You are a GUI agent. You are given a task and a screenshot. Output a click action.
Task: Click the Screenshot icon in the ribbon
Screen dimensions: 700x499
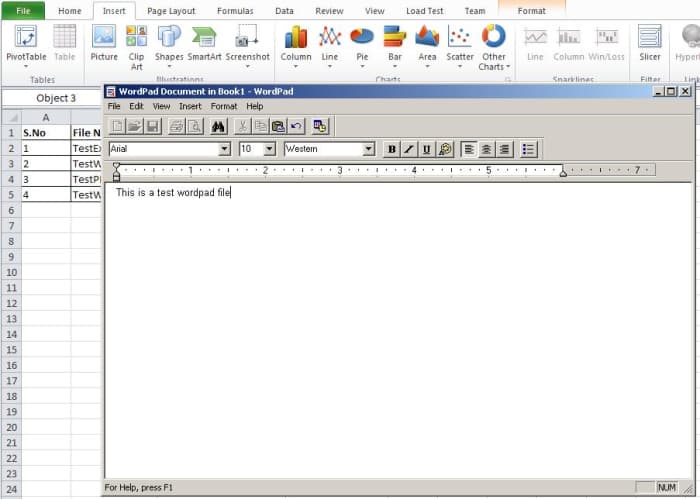point(247,44)
